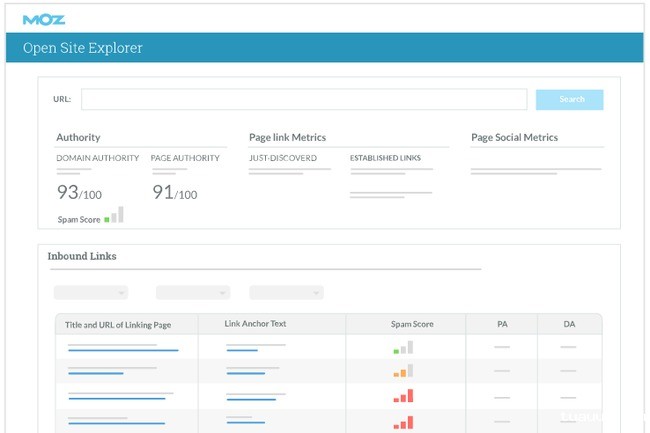Click into the URL input field
This screenshot has width=650, height=433.
(x=304, y=100)
